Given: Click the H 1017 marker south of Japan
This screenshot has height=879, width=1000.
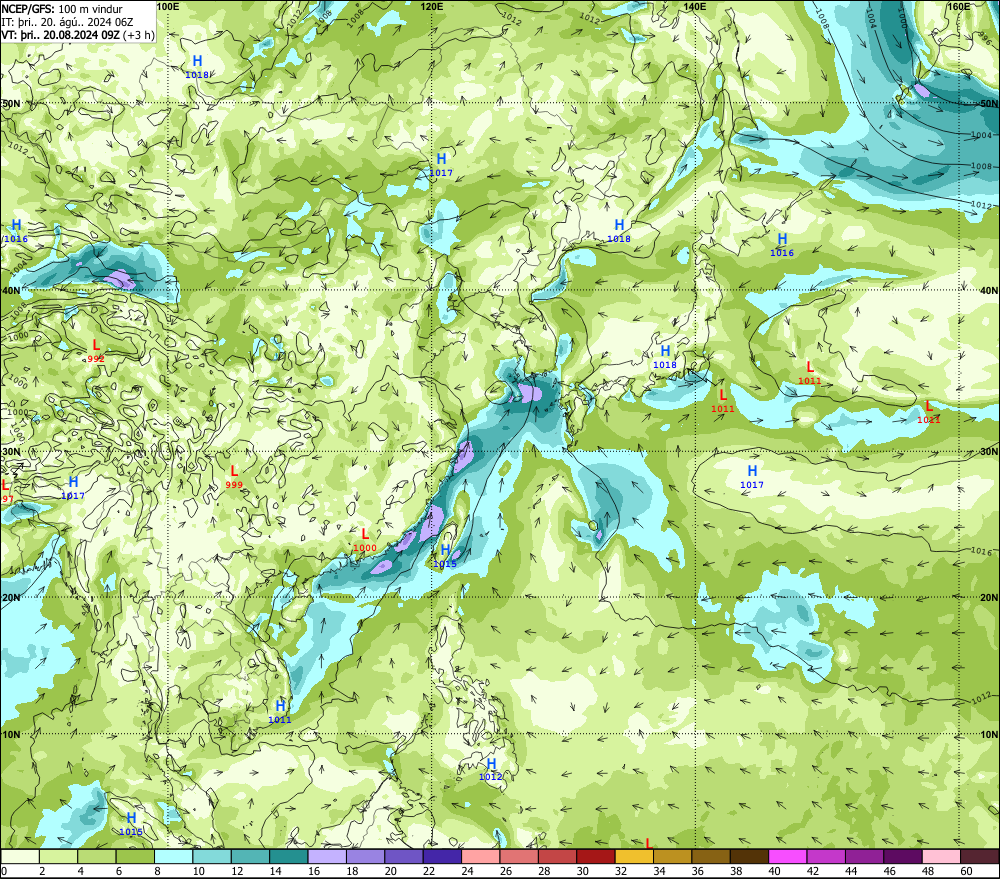Looking at the screenshot, I should click(x=752, y=477).
